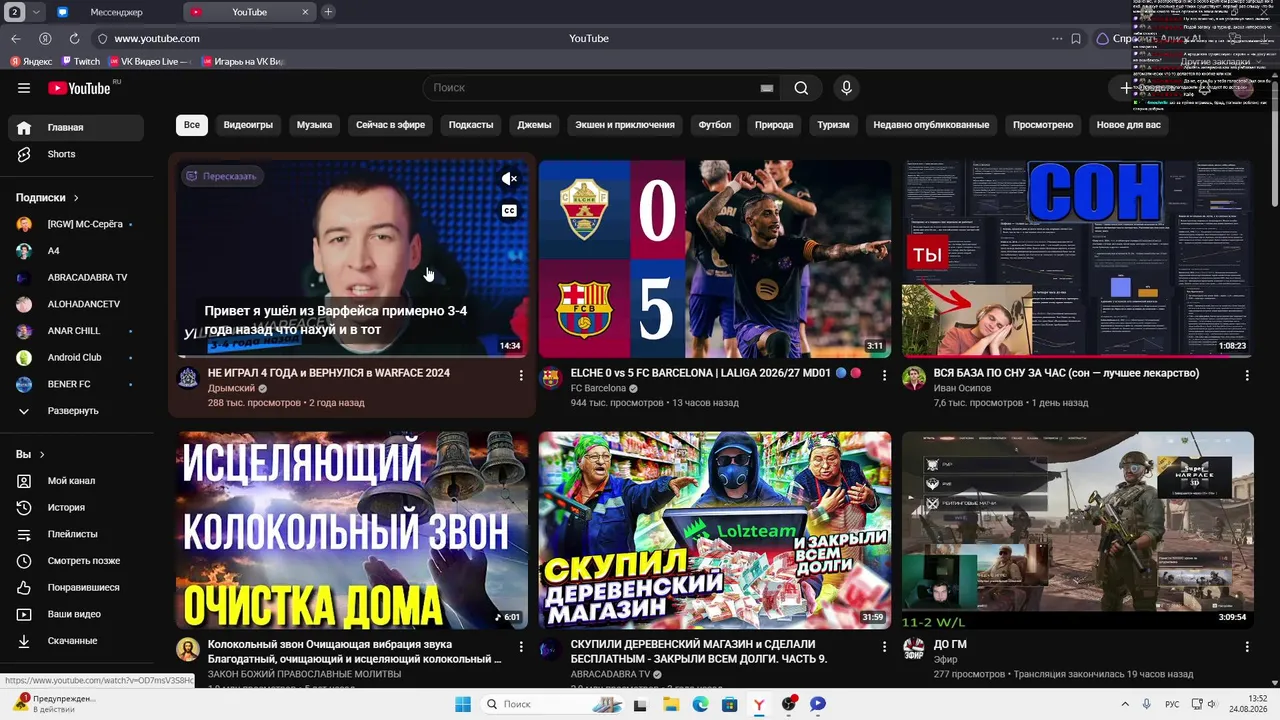Screen dimensions: 1280x720
Task: Open ANAR CHILL subscription
Action: tap(76, 331)
